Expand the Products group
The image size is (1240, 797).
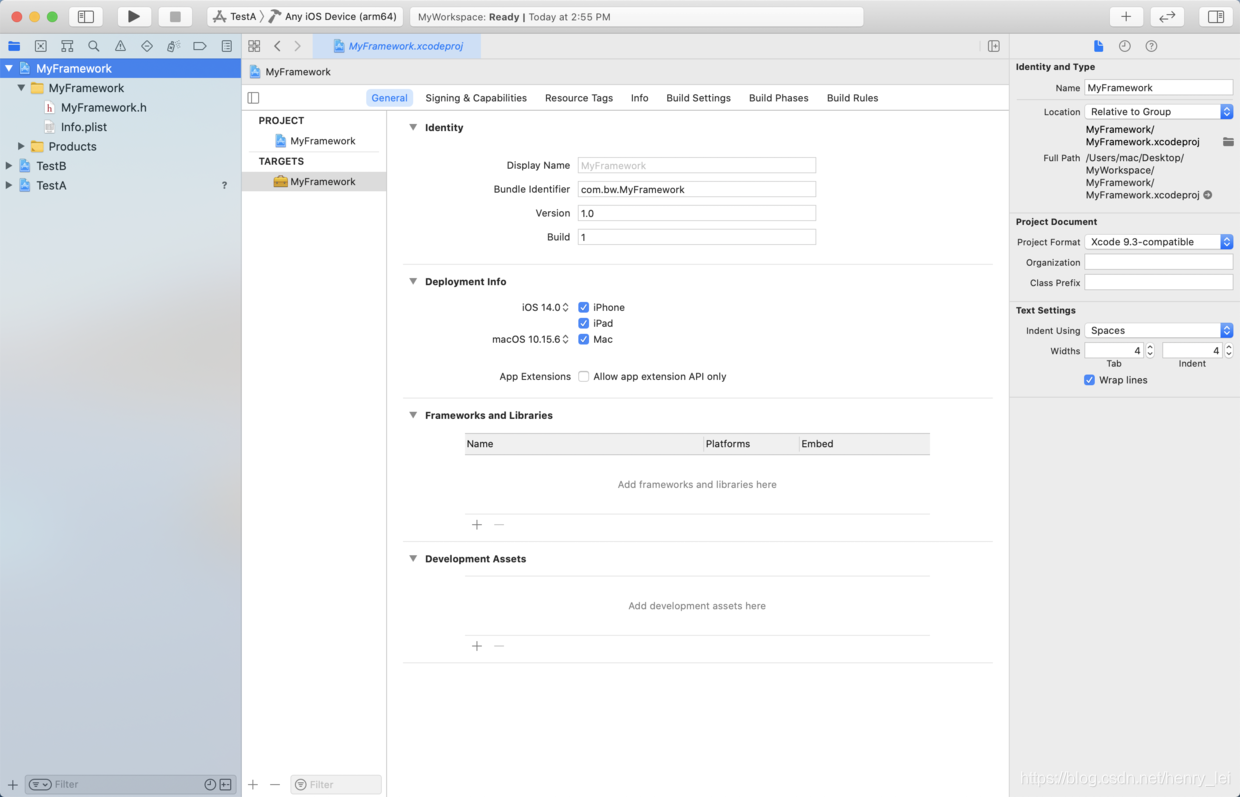pyautogui.click(x=21, y=146)
